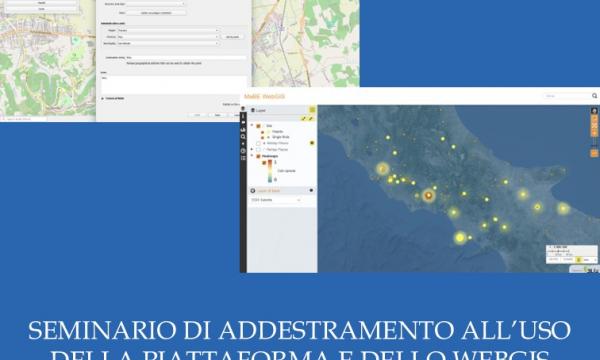Focus the single-line text field in the dialog
This screenshot has height=360, width=600.
pos(186,57)
